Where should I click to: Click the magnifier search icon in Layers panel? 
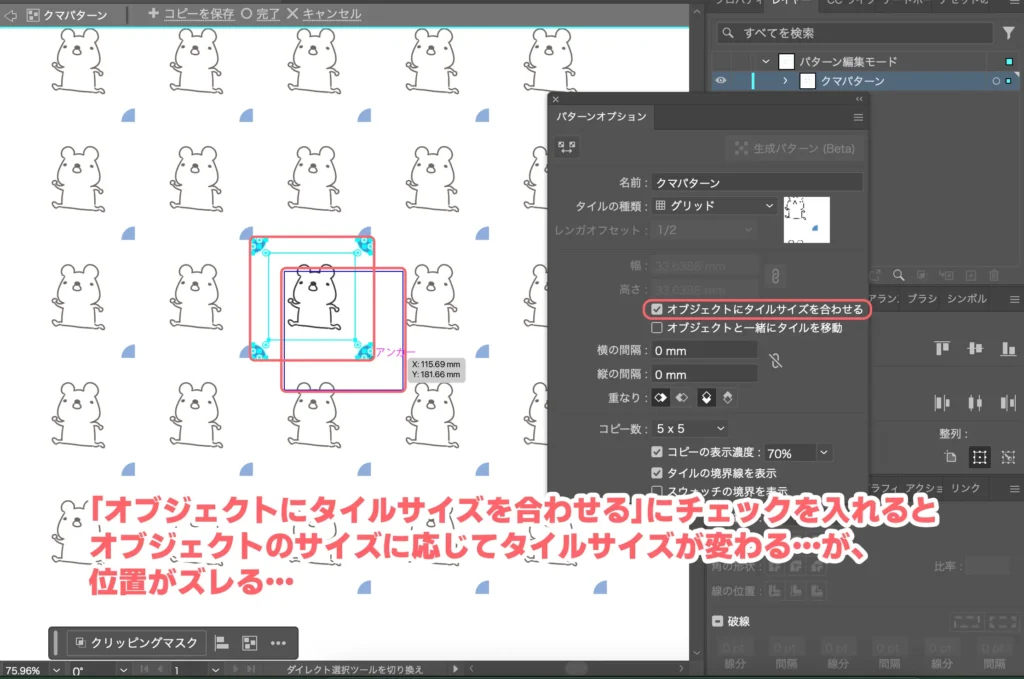pos(728,32)
